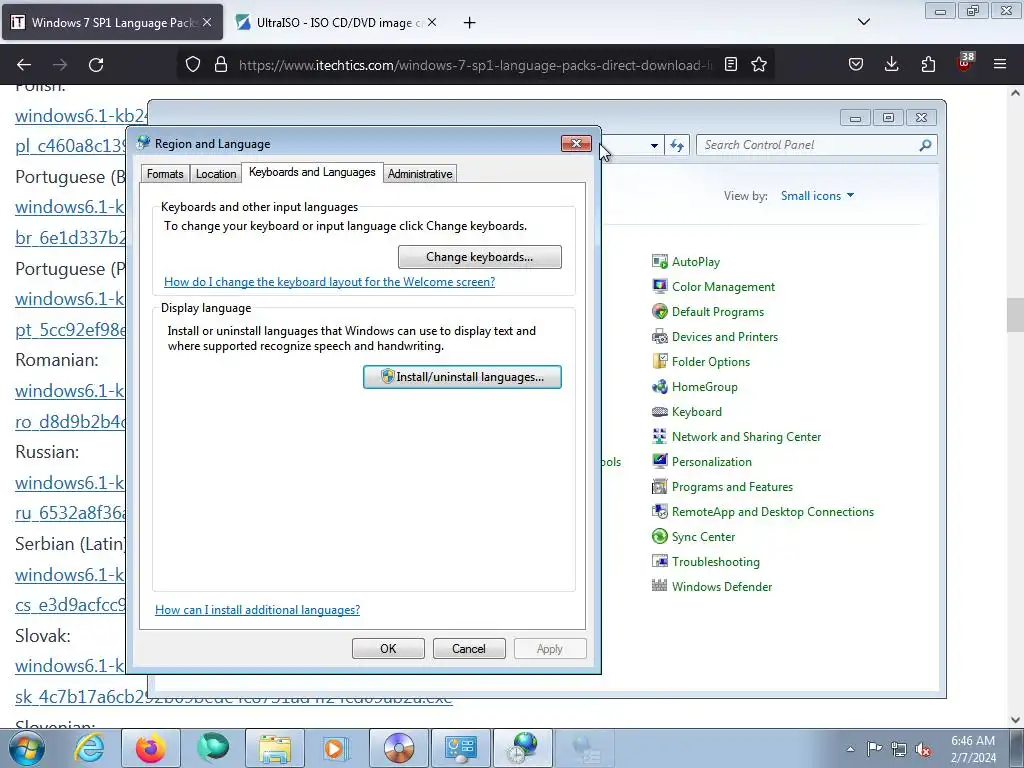1024x768 pixels.
Task: Click Install/uninstall languages button
Action: coord(462,377)
